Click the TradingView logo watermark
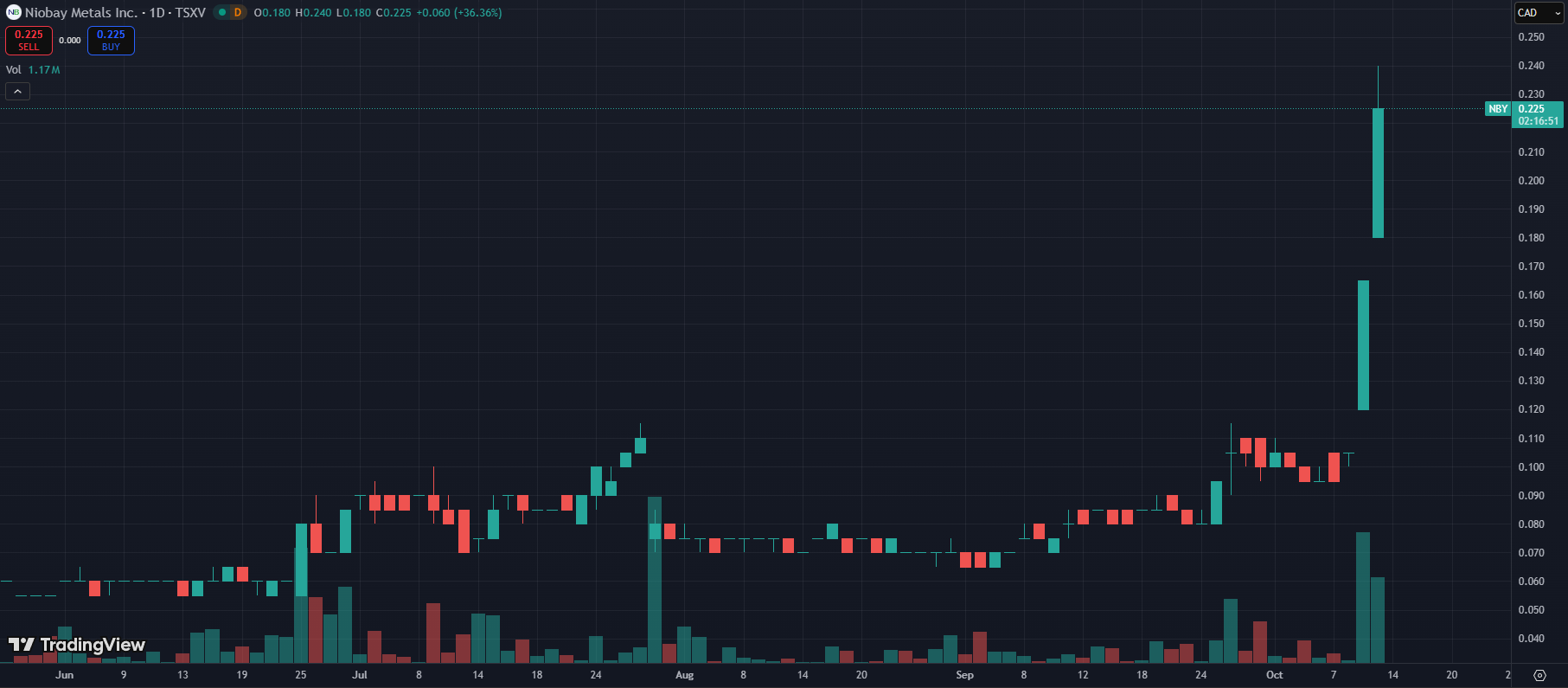Image resolution: width=1568 pixels, height=688 pixels. 77,645
